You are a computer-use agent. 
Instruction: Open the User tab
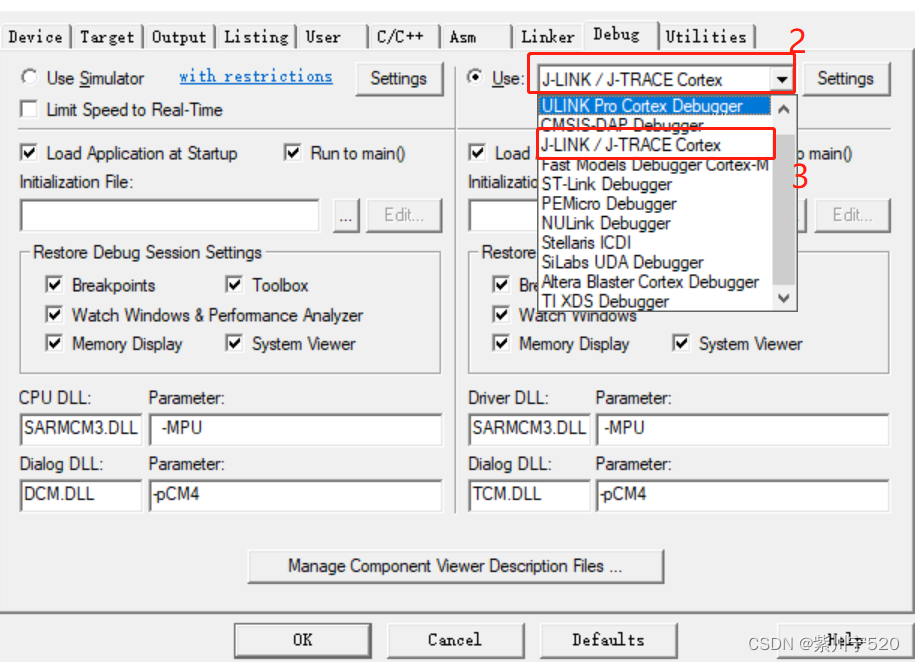(x=333, y=37)
